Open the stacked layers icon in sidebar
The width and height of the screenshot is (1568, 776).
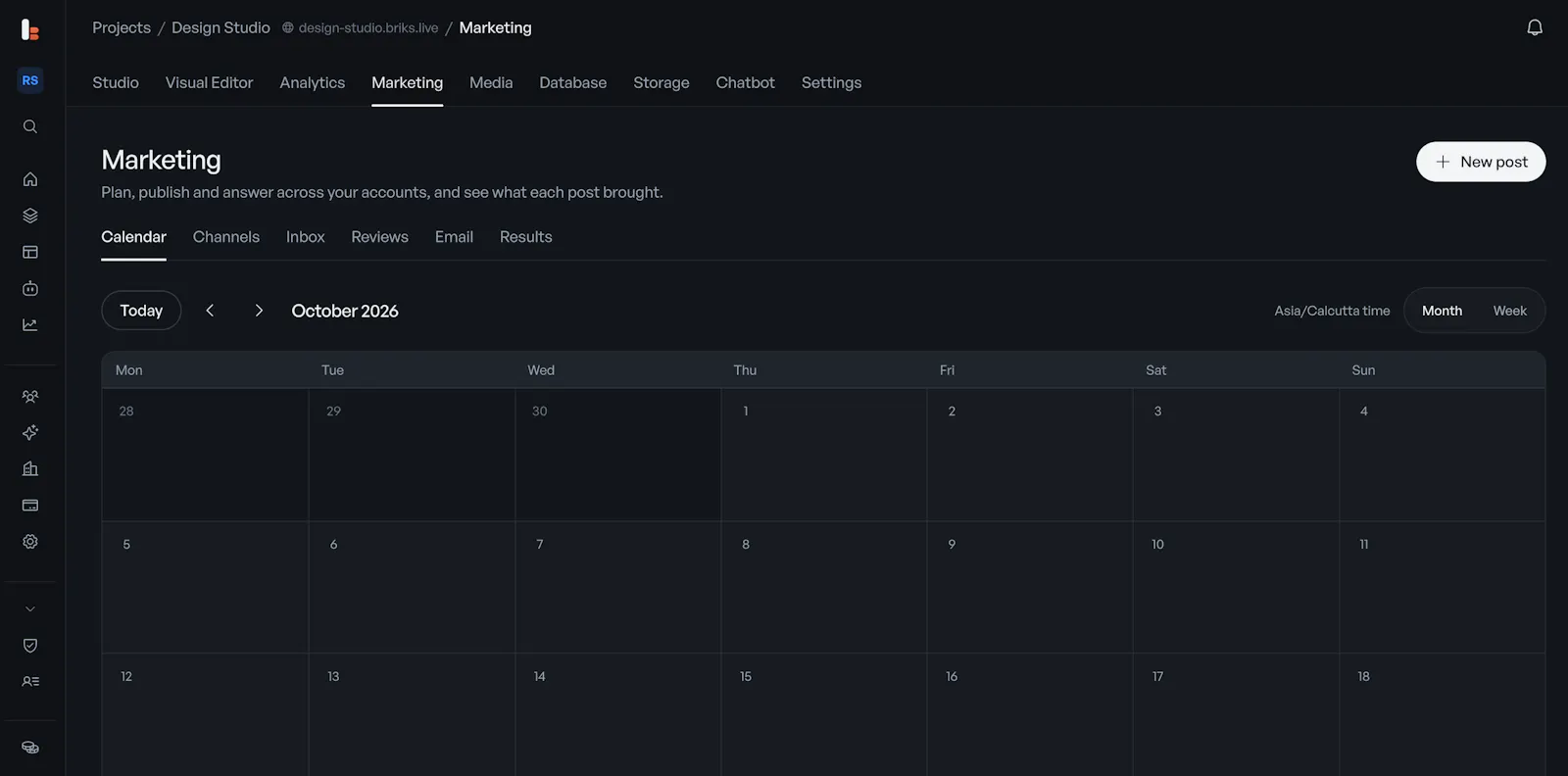tap(30, 216)
